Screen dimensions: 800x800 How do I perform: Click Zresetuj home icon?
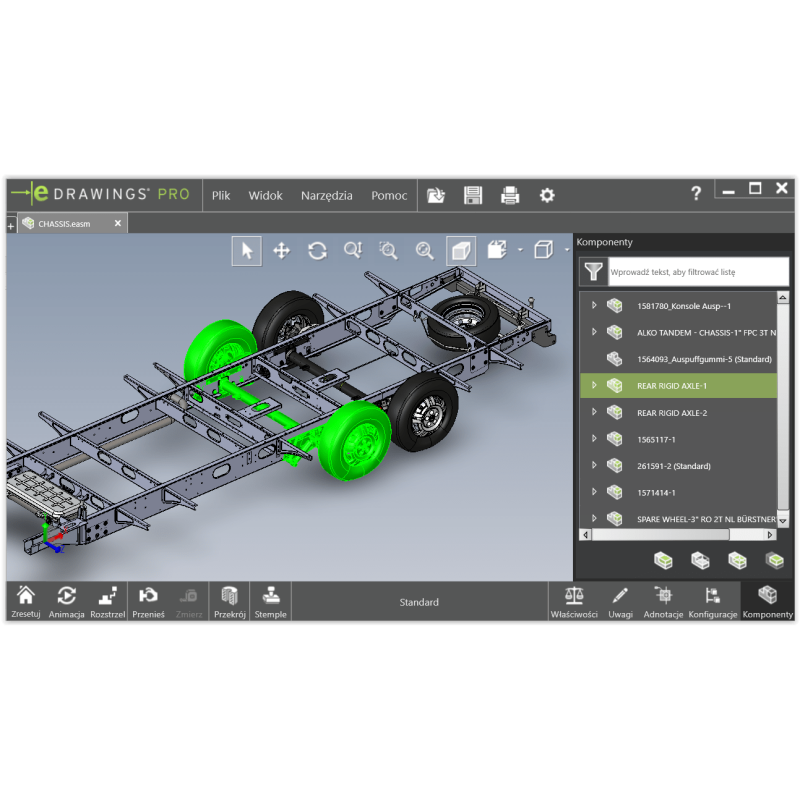(26, 602)
